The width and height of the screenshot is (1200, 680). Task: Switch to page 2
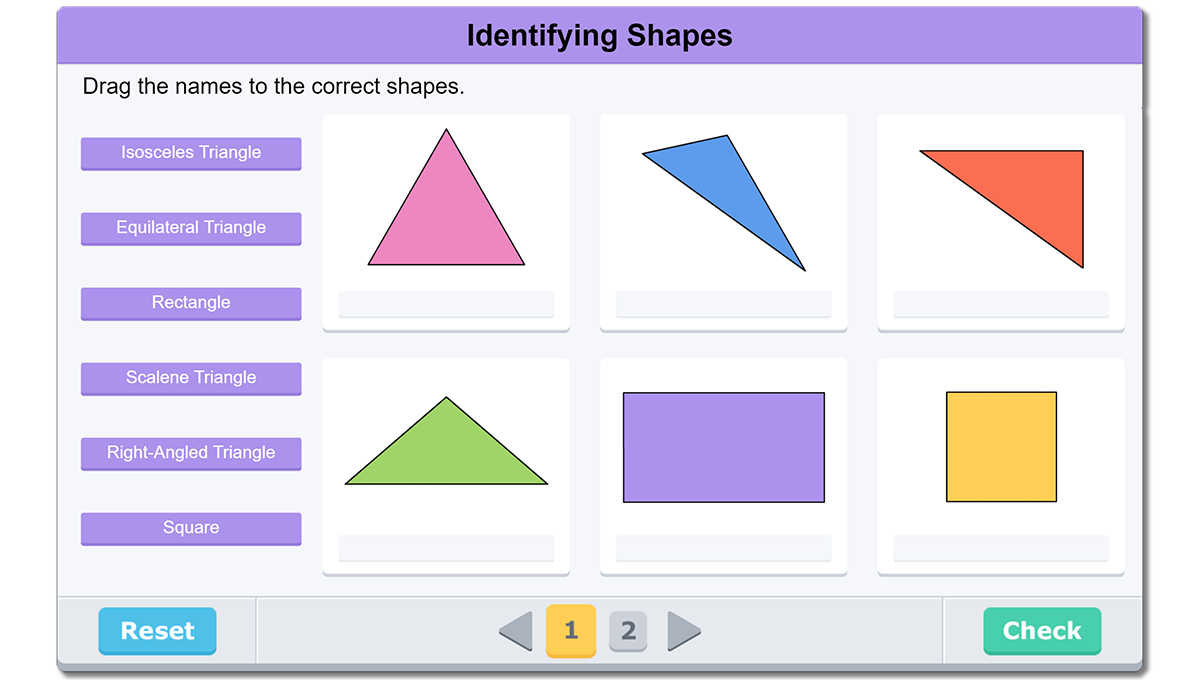coord(628,631)
